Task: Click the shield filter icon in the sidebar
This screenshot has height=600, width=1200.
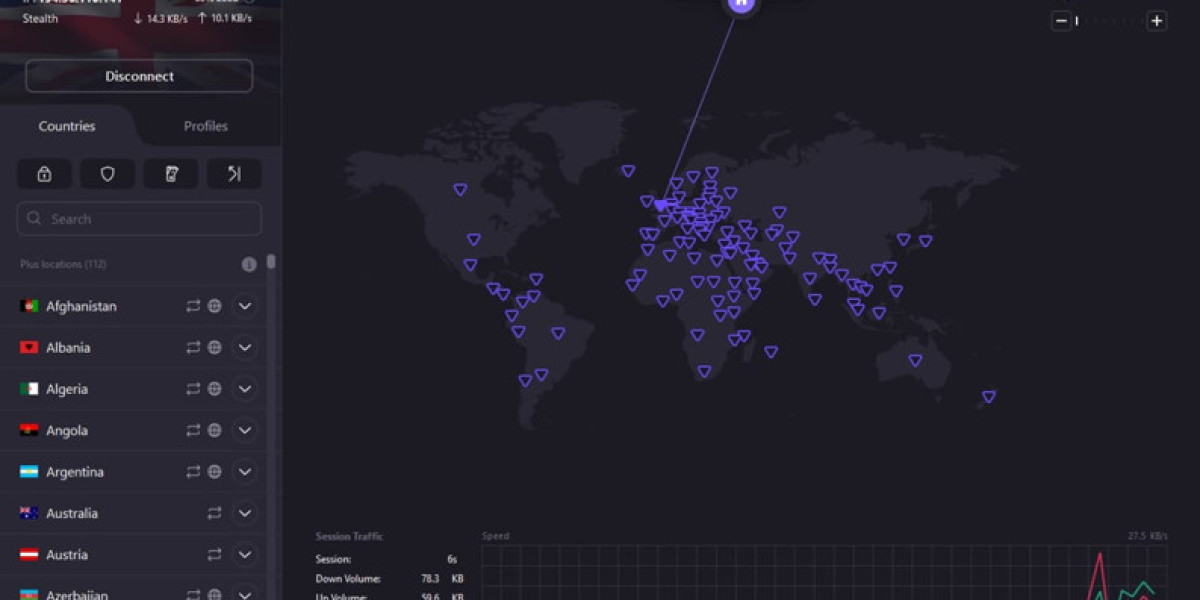Action: pyautogui.click(x=107, y=173)
